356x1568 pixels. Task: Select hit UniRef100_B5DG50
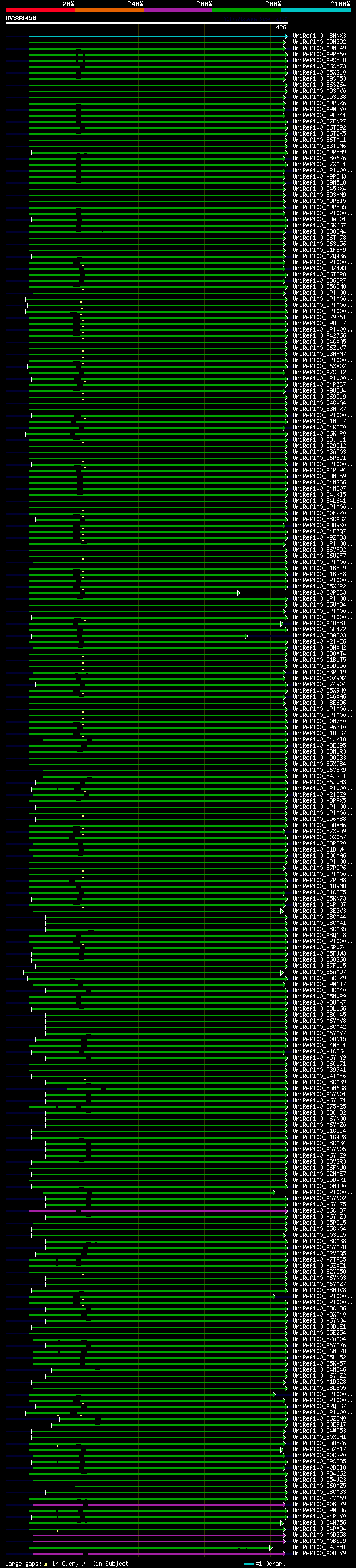[319, 666]
